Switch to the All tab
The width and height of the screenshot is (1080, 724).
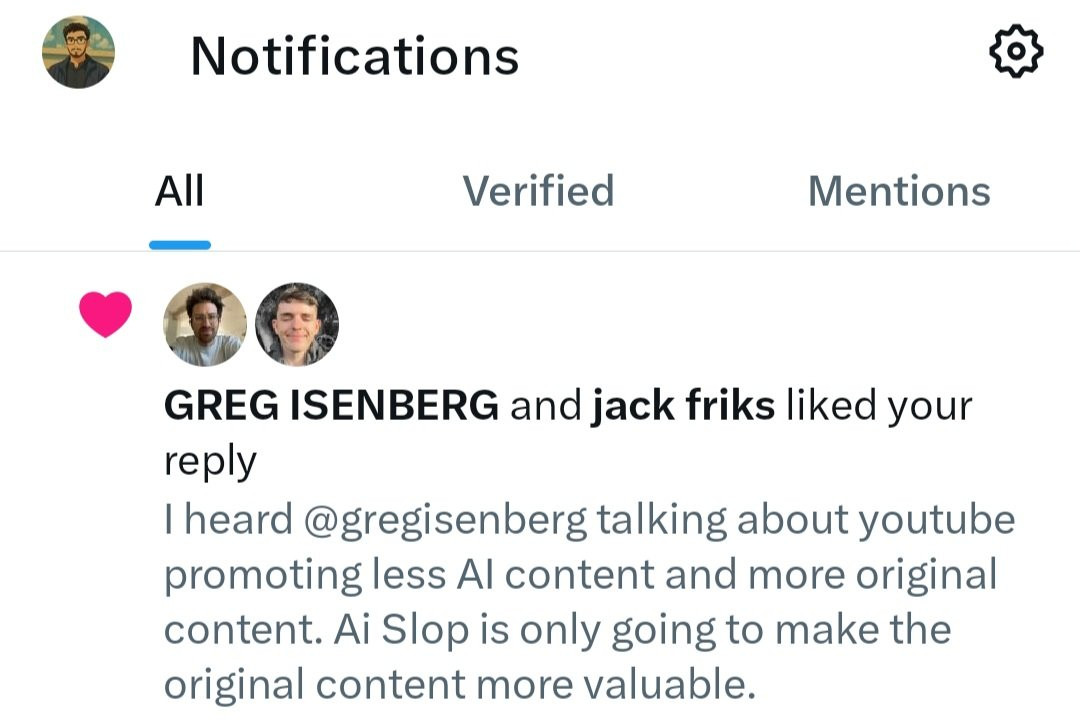coord(179,191)
